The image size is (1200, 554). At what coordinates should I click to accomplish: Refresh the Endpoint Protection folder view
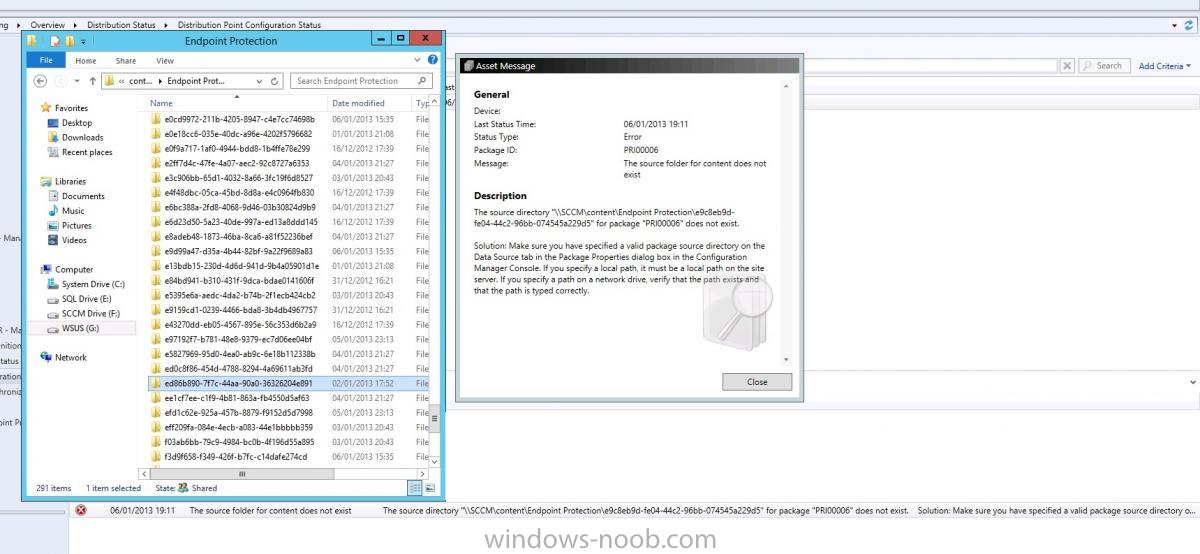coord(276,81)
